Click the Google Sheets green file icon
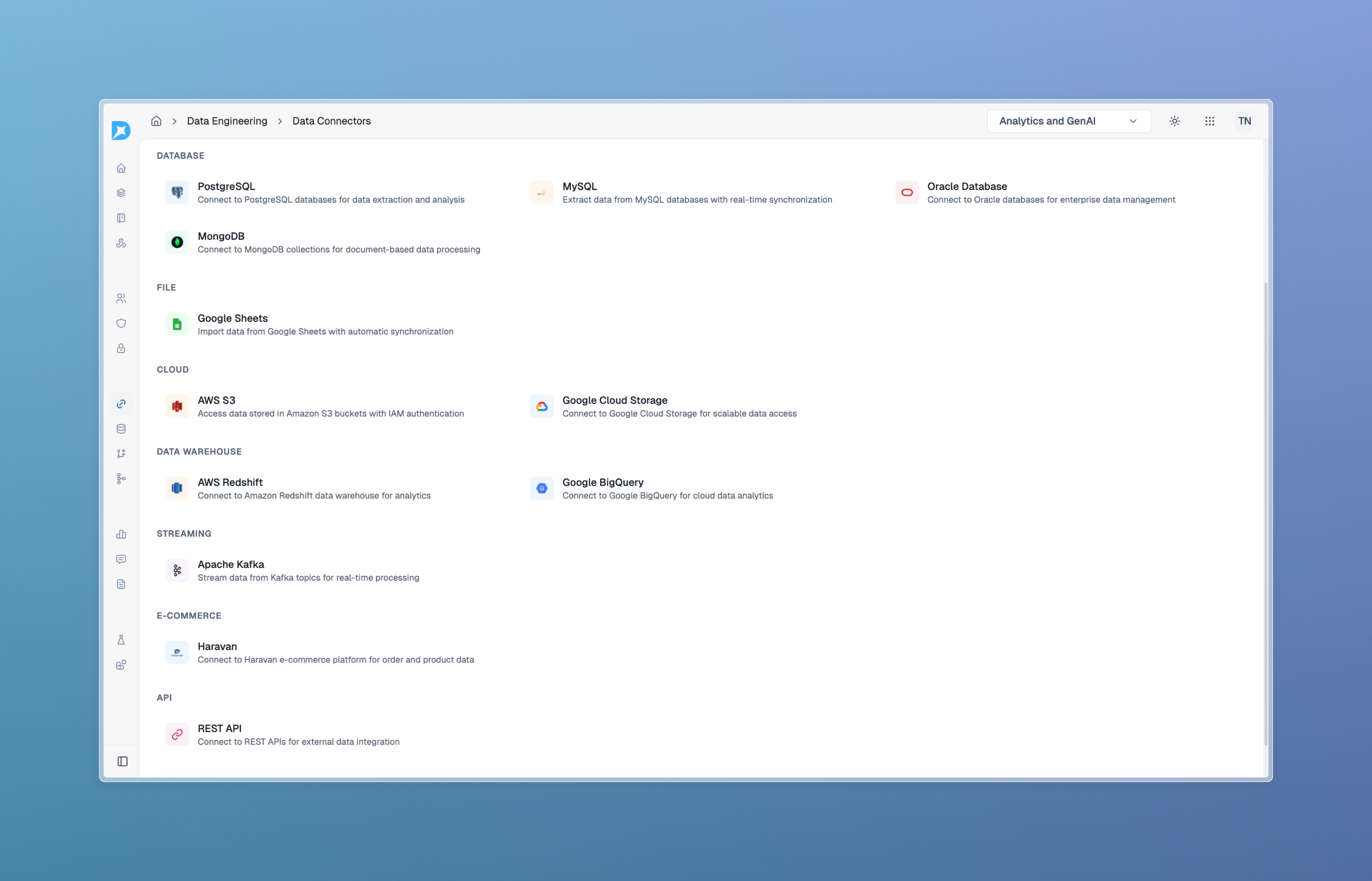1372x881 pixels. tap(177, 324)
